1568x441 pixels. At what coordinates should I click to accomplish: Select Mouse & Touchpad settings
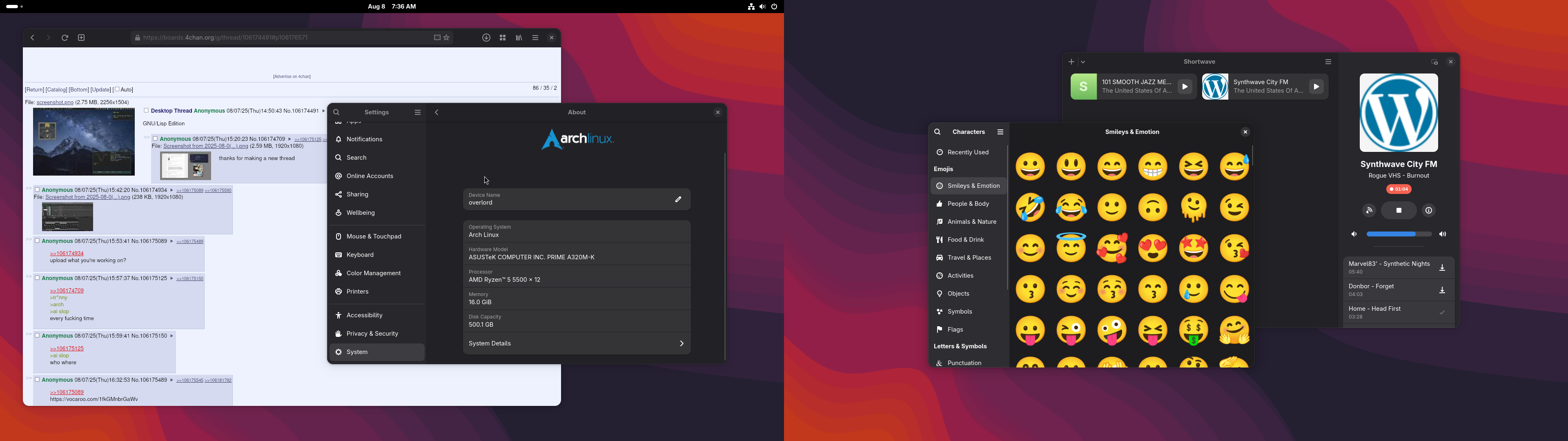pyautogui.click(x=377, y=236)
